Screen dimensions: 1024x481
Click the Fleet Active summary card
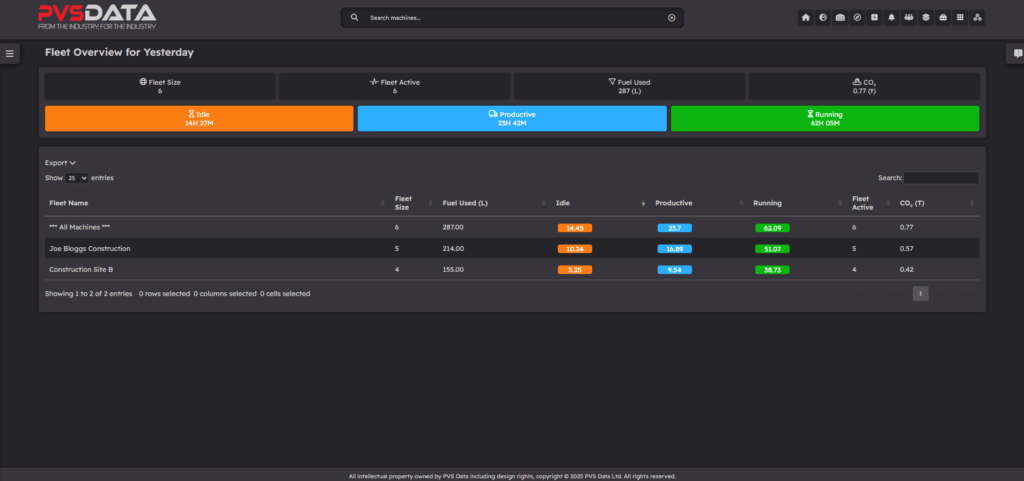tap(394, 86)
